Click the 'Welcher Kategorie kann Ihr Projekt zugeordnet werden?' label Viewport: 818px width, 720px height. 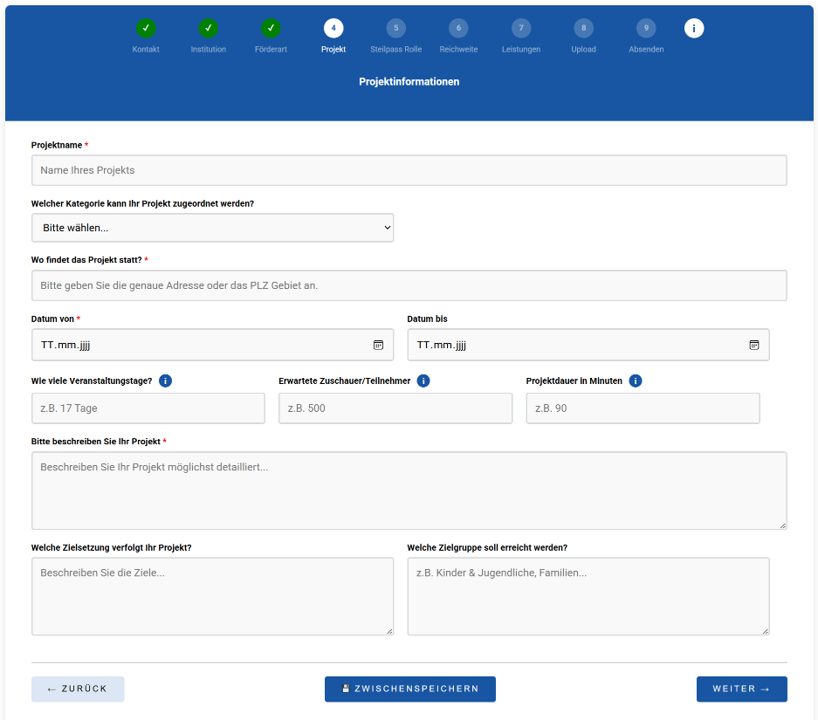tap(142, 203)
